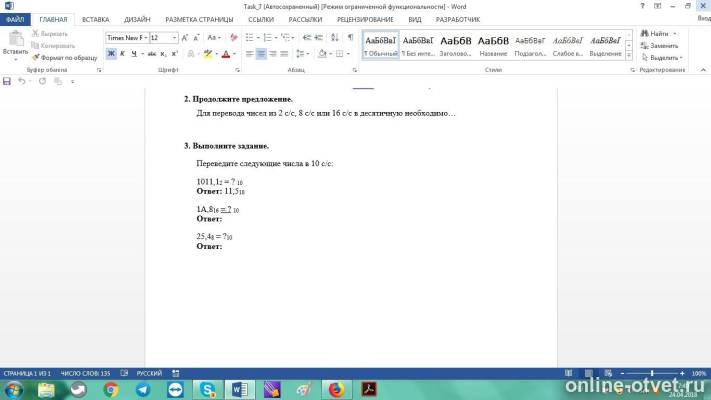Redo action in Quick Access toolbar
Screen dimensions: 711x400
42,81
